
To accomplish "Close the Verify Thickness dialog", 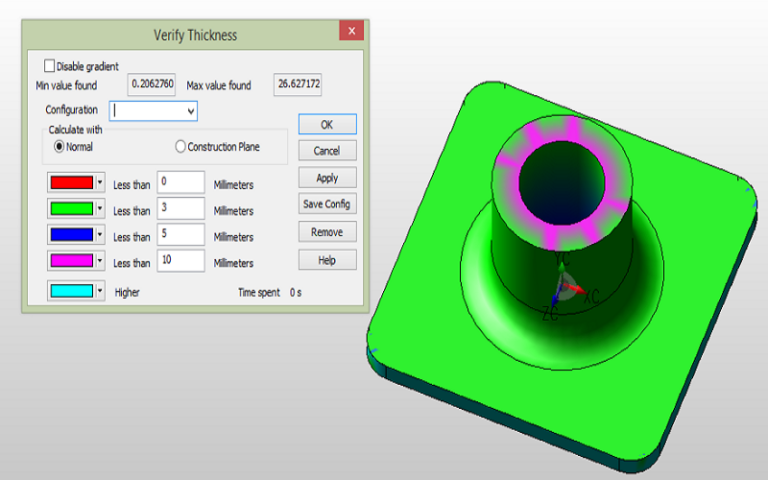I will tap(352, 31).
